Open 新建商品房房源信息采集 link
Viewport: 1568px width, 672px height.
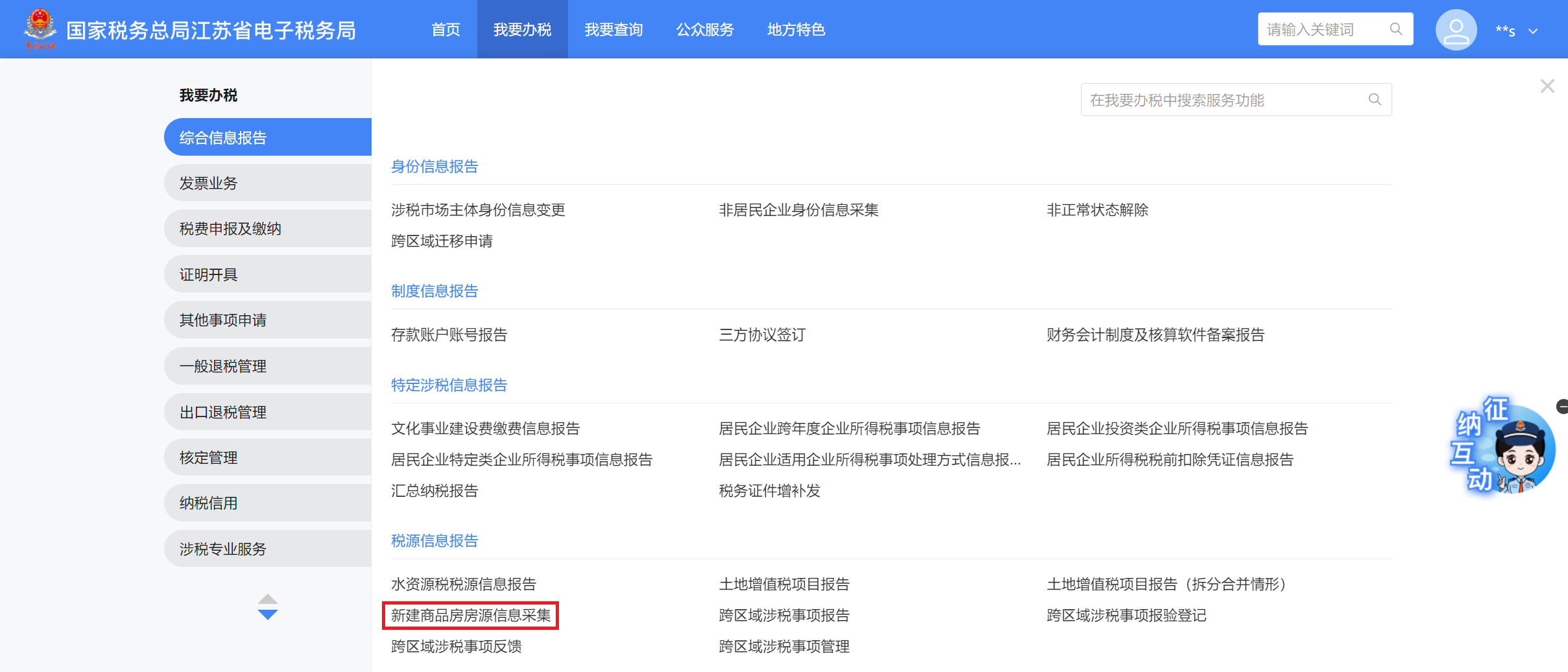tap(470, 615)
